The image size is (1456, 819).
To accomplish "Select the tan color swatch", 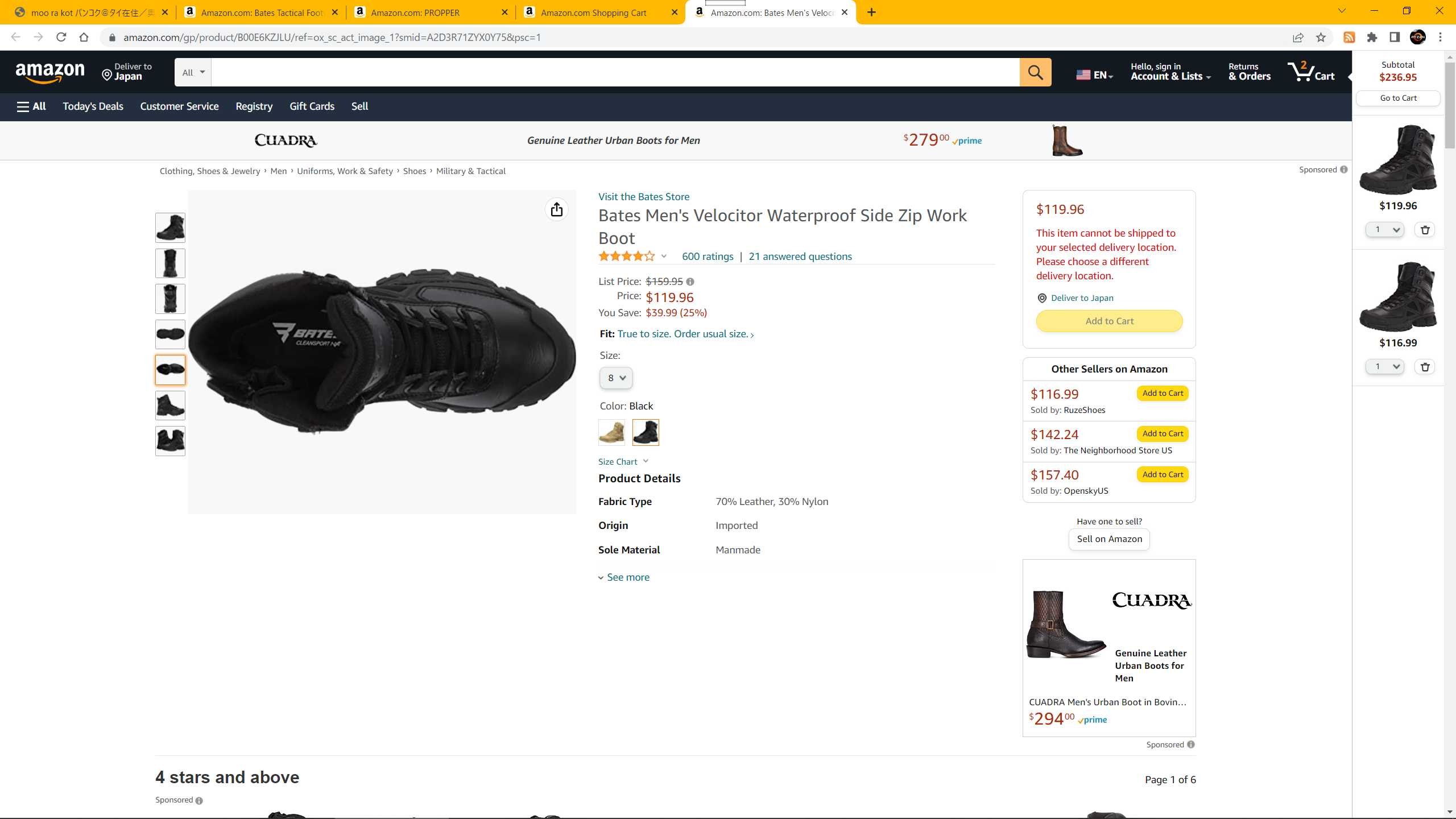I will [x=611, y=432].
